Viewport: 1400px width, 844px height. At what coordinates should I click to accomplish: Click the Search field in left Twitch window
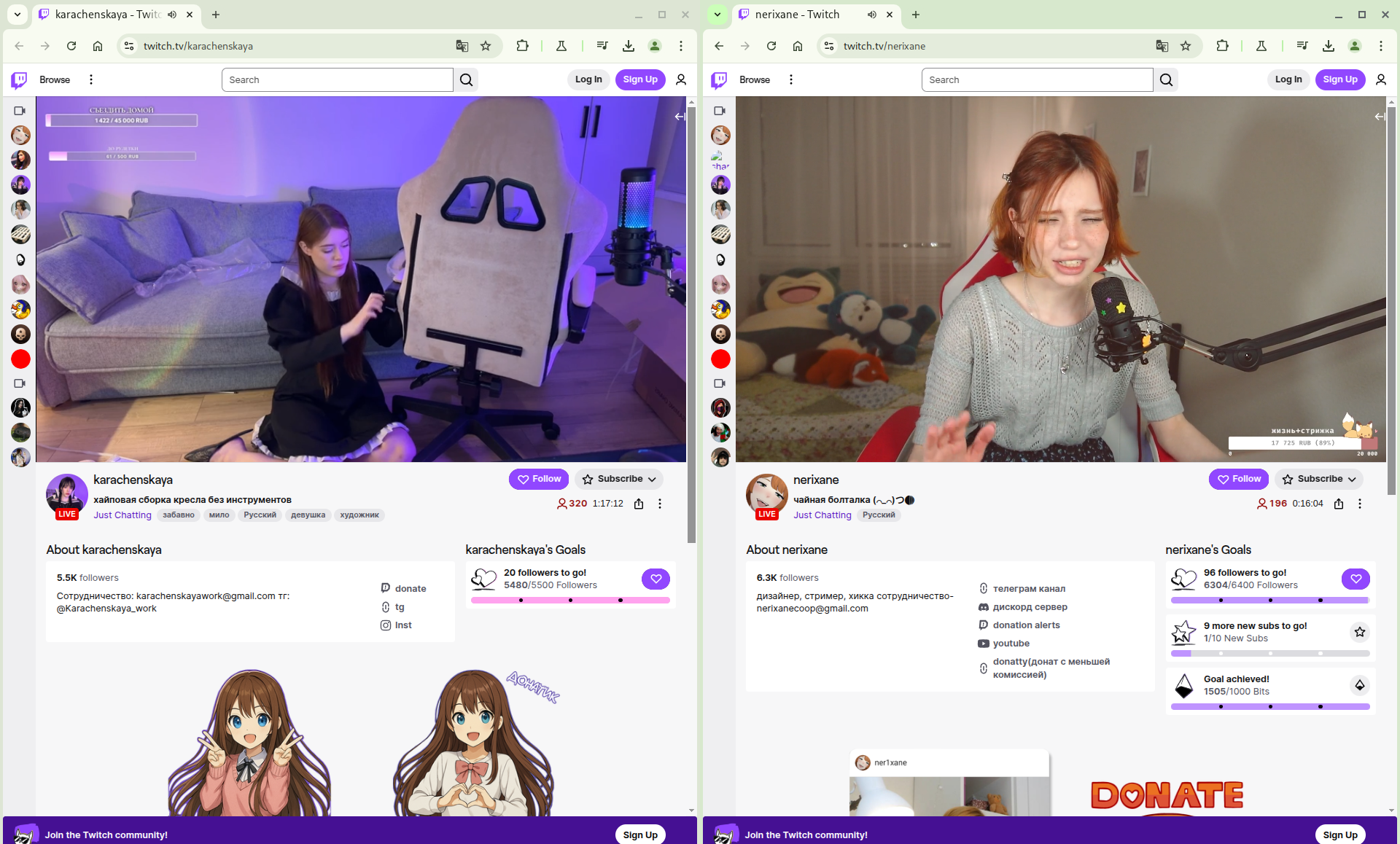pyautogui.click(x=337, y=79)
